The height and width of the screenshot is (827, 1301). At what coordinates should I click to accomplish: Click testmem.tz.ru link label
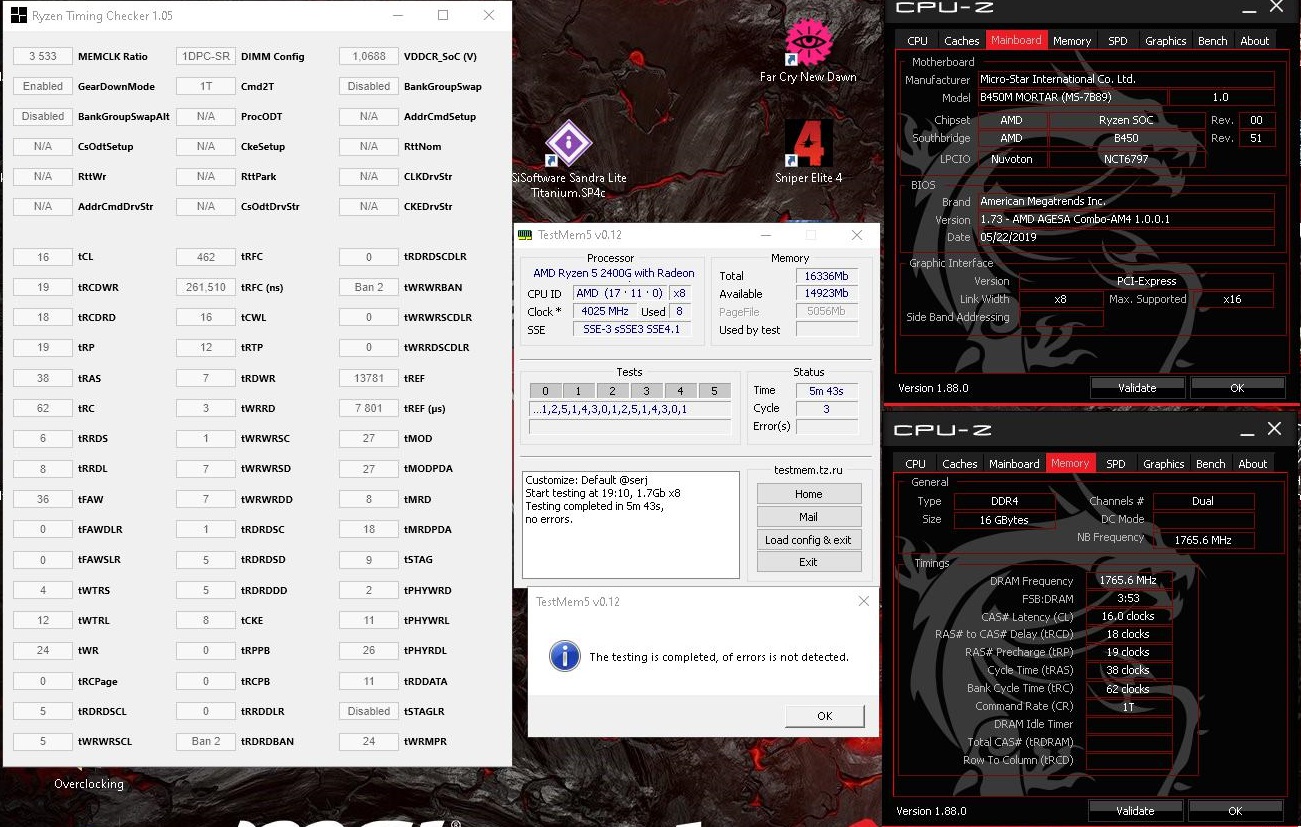point(808,470)
